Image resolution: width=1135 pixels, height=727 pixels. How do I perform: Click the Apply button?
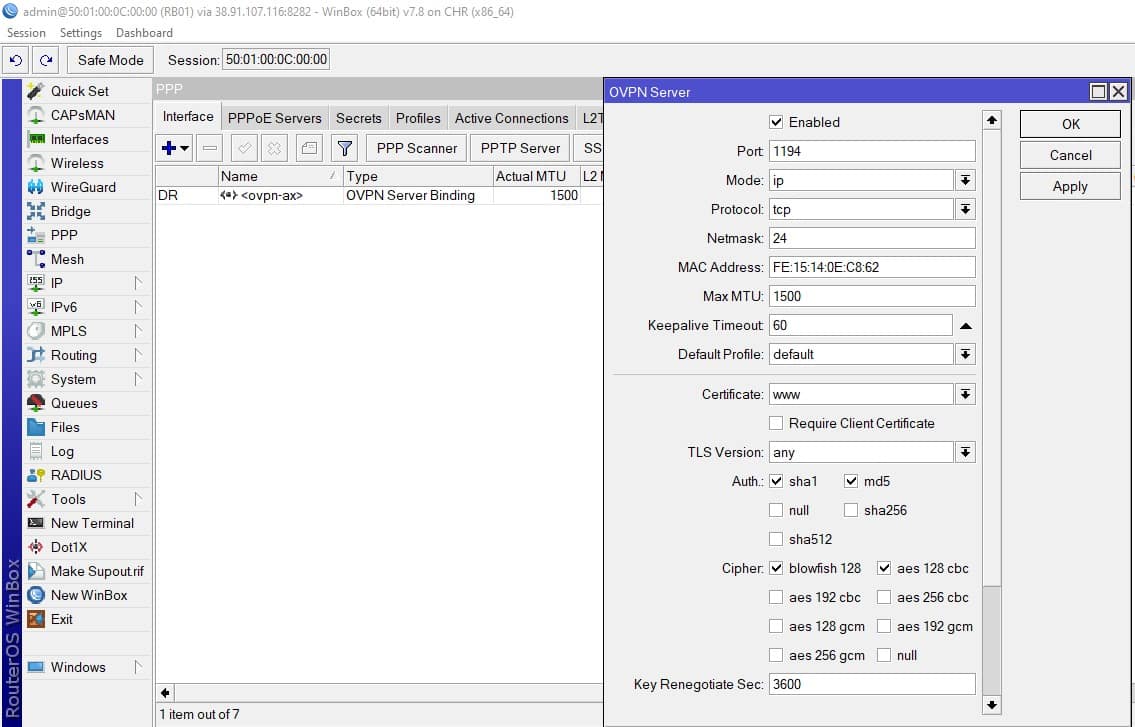(x=1070, y=186)
